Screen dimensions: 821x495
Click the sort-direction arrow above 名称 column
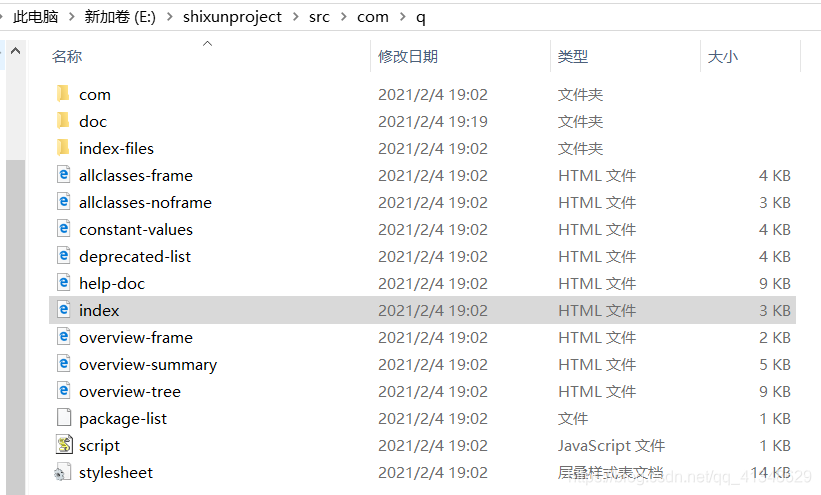tap(207, 43)
